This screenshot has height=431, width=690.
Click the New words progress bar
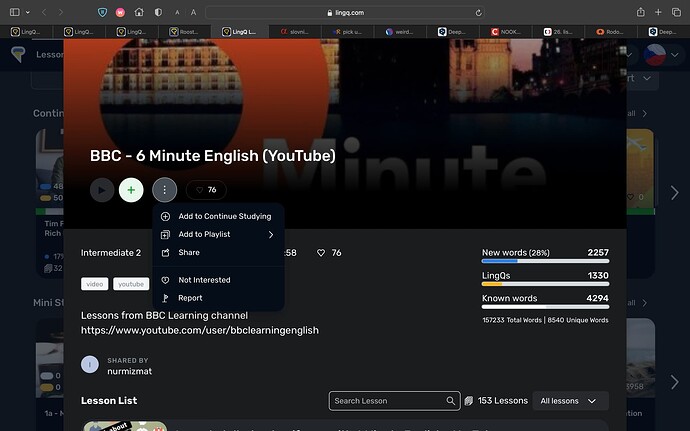(546, 261)
